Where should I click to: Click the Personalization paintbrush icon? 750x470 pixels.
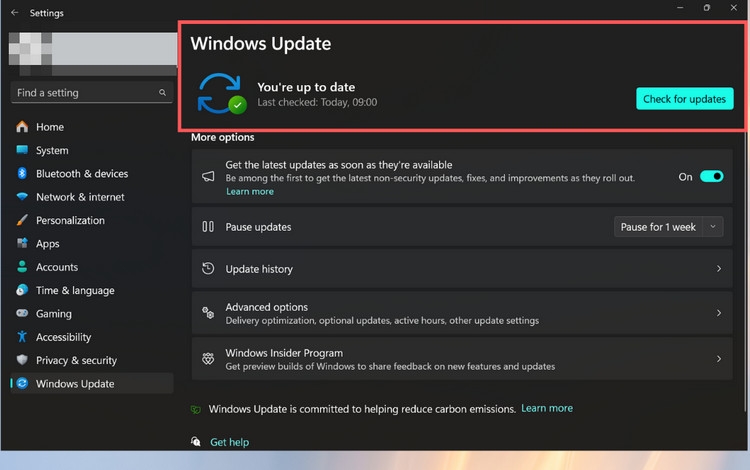pos(22,220)
